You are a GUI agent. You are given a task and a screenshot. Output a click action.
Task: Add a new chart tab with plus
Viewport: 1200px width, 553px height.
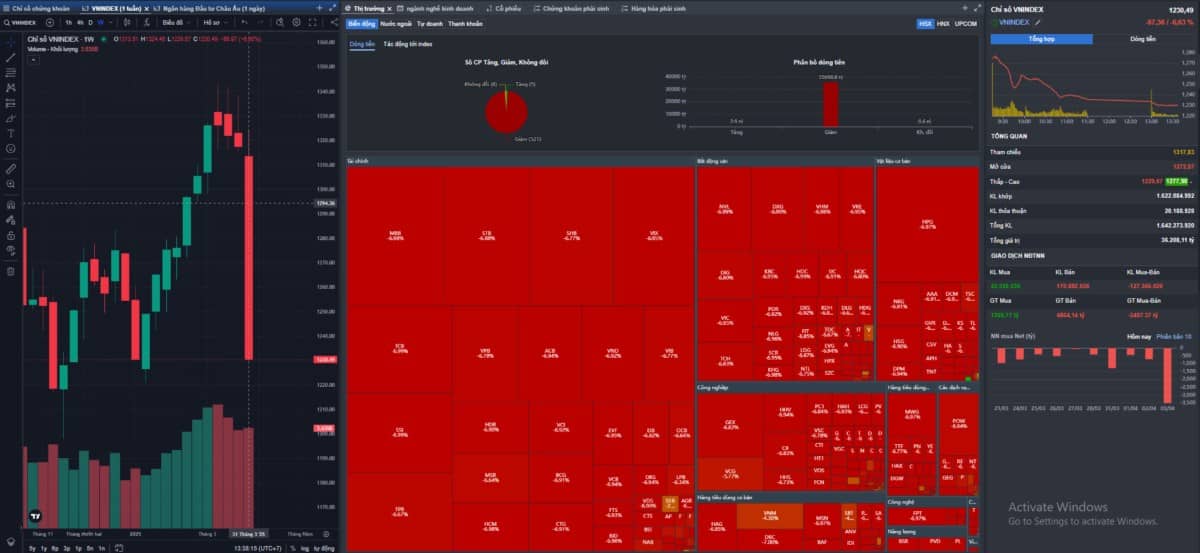pyautogui.click(x=319, y=8)
